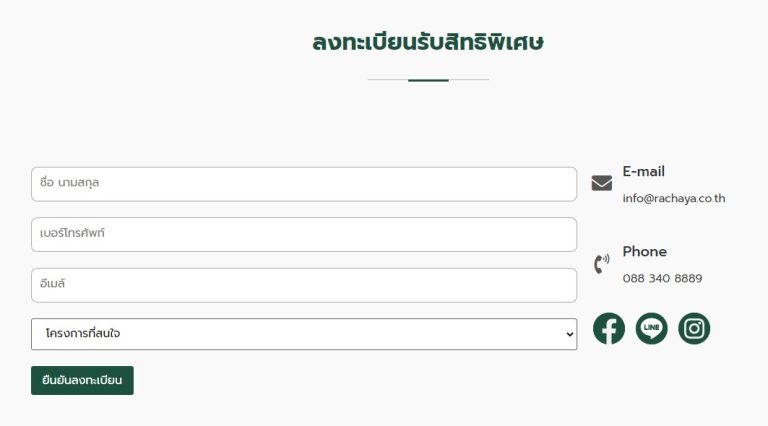Viewport: 768px width, 426px height.
Task: Expand the chevron arrow on project select
Action: point(570,334)
